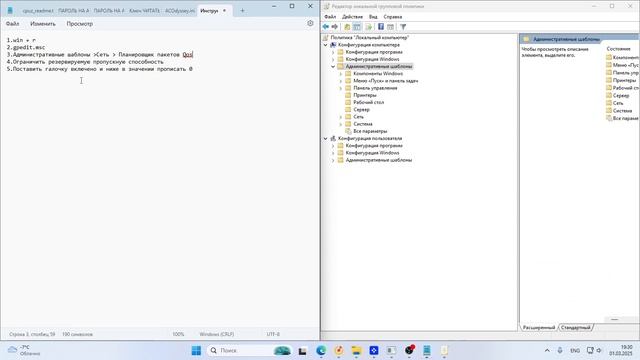Switch to the Расширенный view tab

tap(539, 327)
